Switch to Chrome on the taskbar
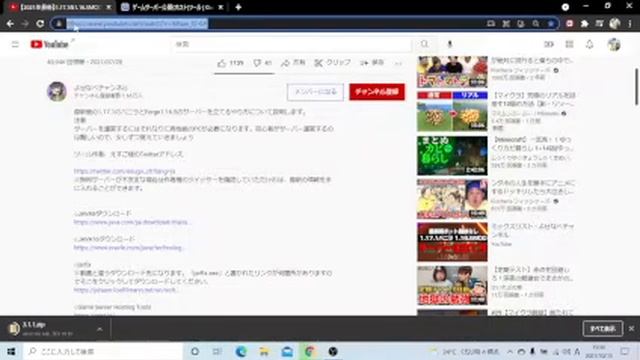640x360 pixels. (x=310, y=351)
